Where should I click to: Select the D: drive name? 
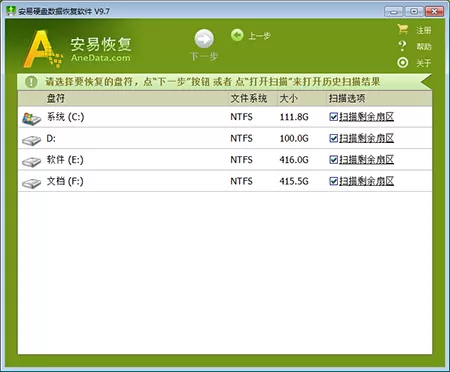point(51,138)
